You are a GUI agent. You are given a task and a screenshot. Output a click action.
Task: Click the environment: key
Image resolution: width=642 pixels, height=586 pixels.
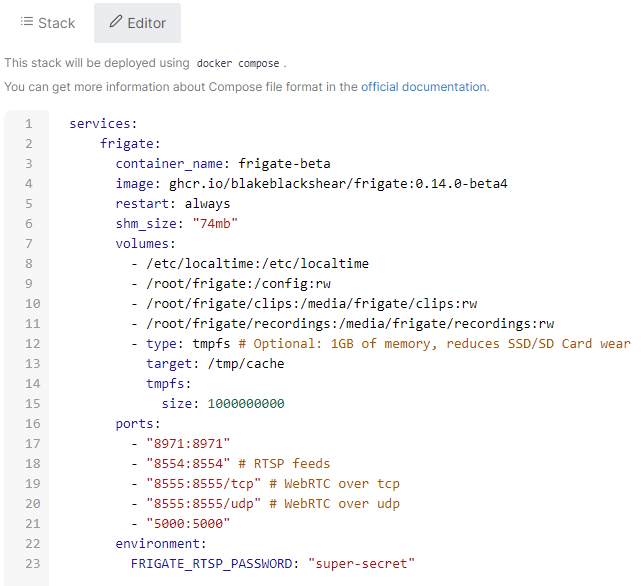pyautogui.click(x=161, y=544)
